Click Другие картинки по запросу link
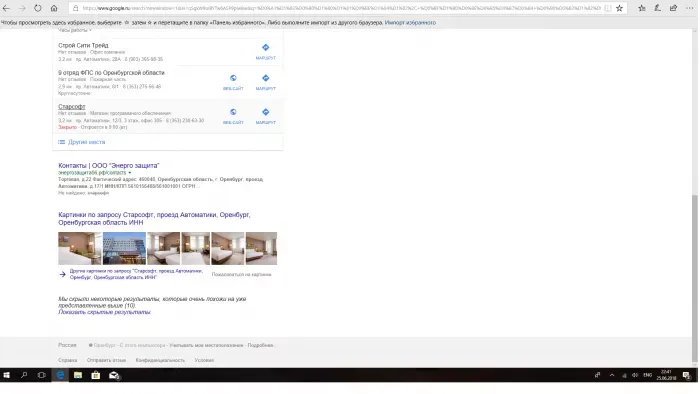Image resolution: width=700 pixels, height=394 pixels. click(136, 274)
